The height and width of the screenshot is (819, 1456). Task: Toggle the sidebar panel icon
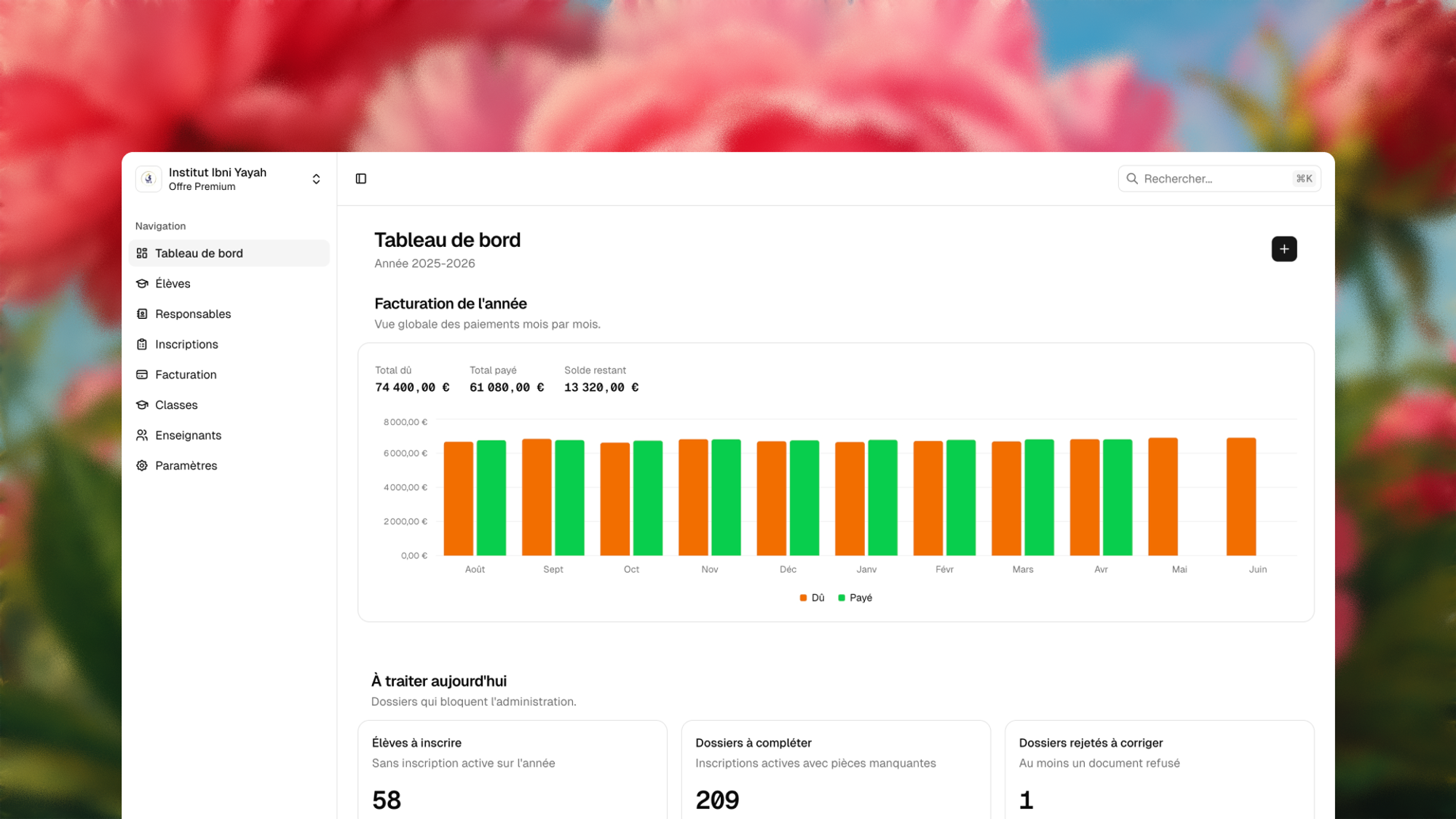(x=361, y=179)
